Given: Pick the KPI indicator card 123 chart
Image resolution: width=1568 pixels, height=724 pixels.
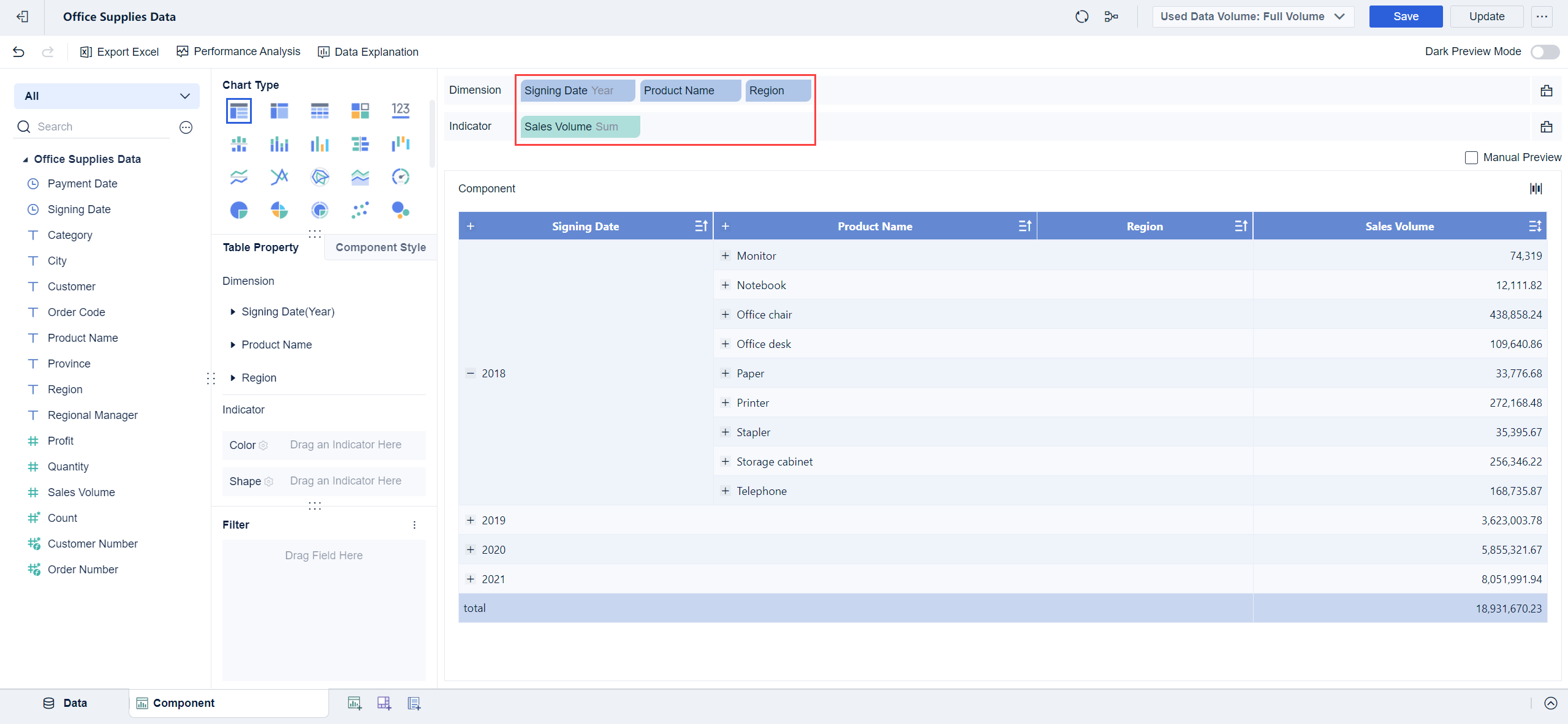Looking at the screenshot, I should click(x=401, y=111).
